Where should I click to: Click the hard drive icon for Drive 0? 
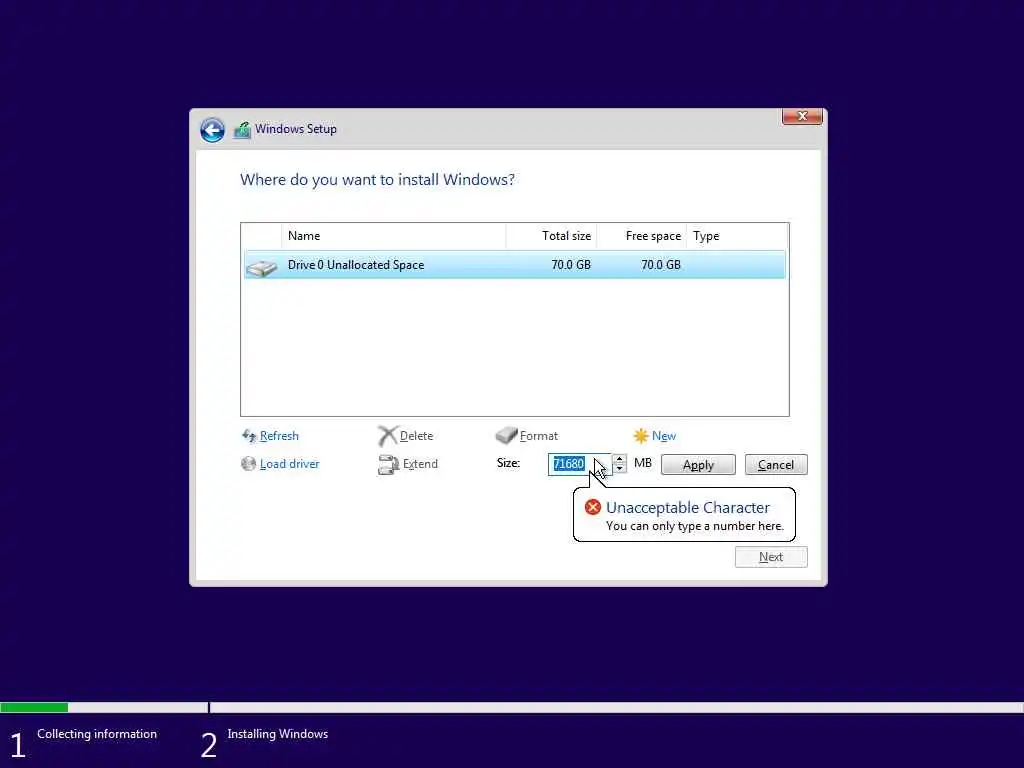coord(261,266)
